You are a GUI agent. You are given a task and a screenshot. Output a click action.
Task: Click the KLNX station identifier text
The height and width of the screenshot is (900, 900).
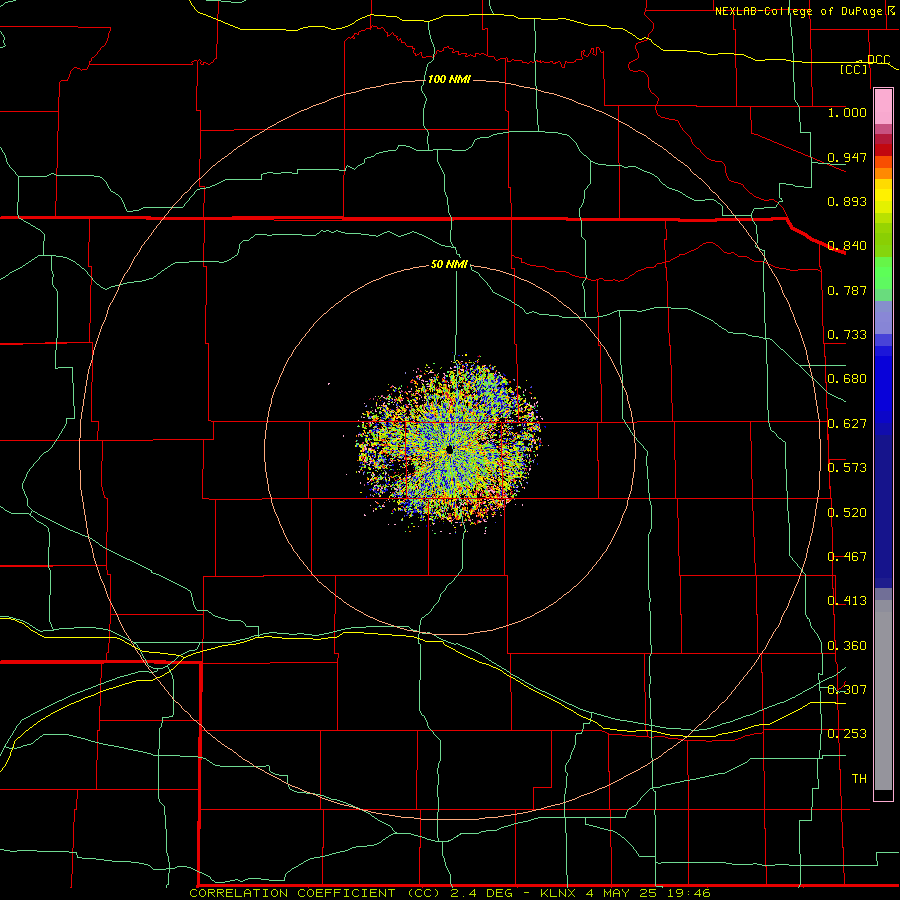click(x=560, y=893)
